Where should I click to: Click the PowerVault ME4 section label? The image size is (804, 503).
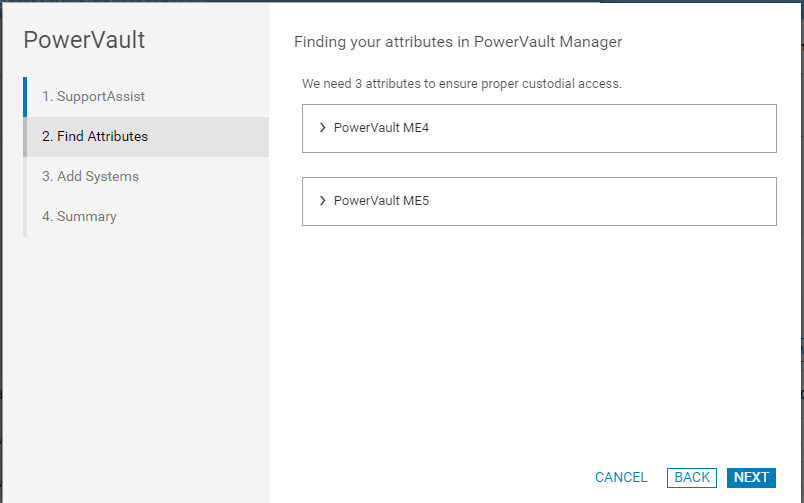point(381,128)
